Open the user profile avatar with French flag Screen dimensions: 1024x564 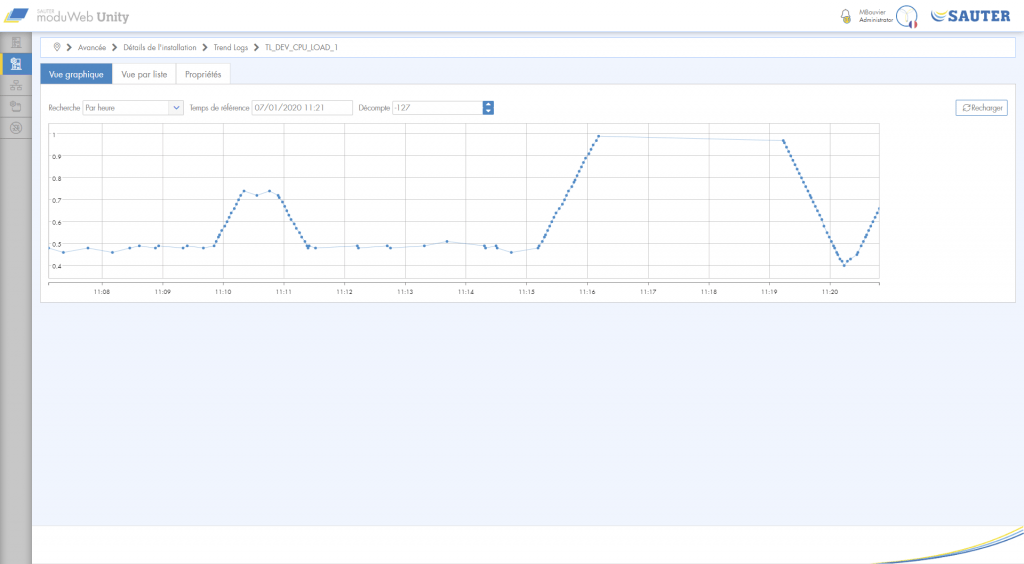pos(906,17)
